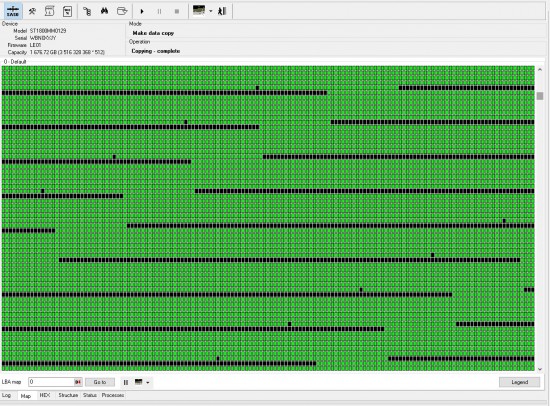
Task: Pause the process using toolbar pause button
Action: pyautogui.click(x=159, y=11)
